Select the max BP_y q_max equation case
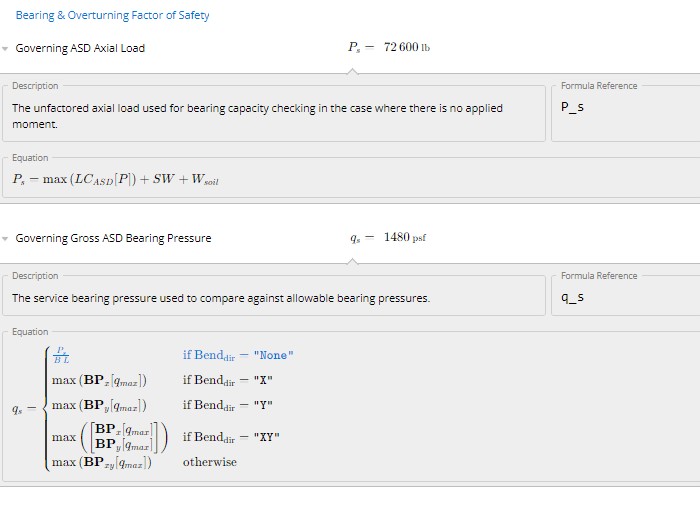 [x=99, y=405]
